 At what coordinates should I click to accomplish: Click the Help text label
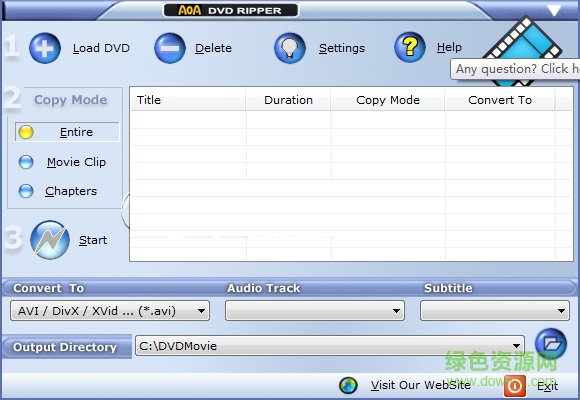(x=449, y=47)
